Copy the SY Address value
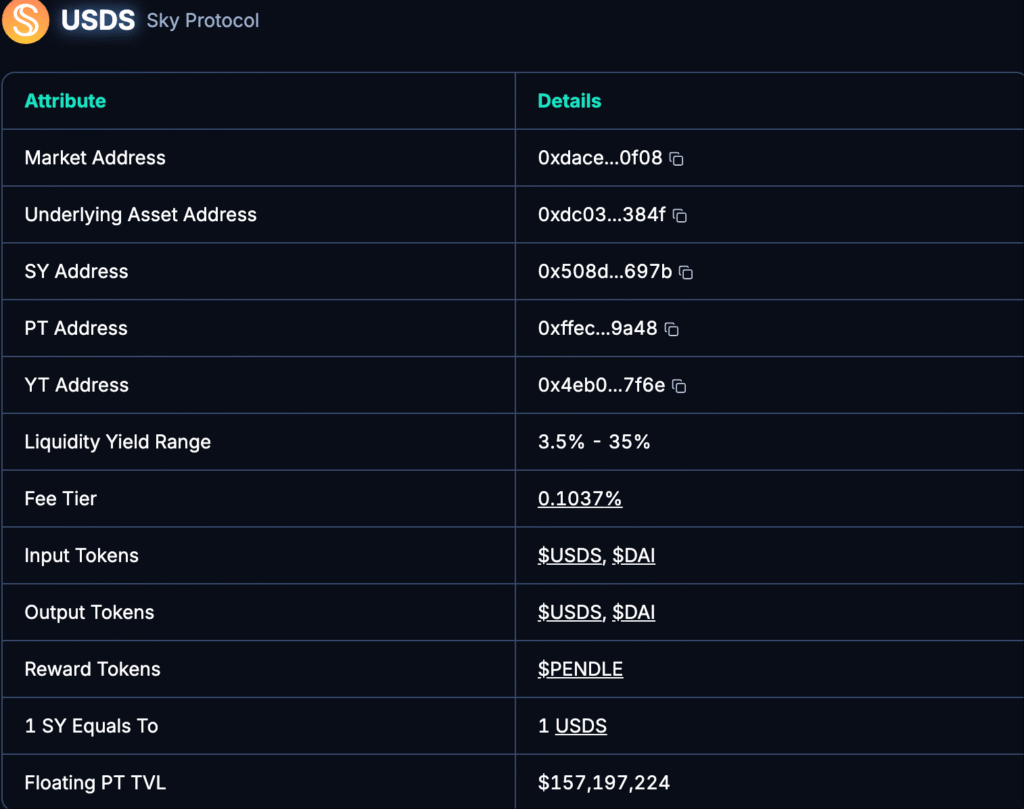 (x=686, y=272)
